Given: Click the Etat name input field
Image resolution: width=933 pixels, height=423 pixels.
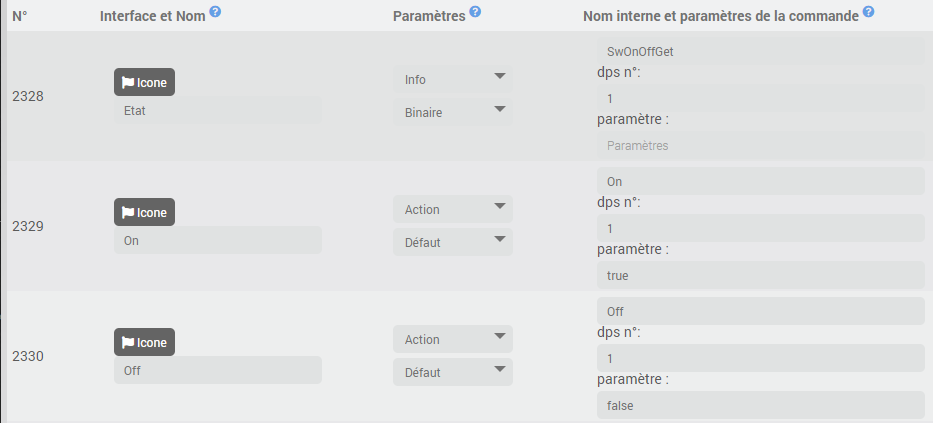Looking at the screenshot, I should [217, 111].
